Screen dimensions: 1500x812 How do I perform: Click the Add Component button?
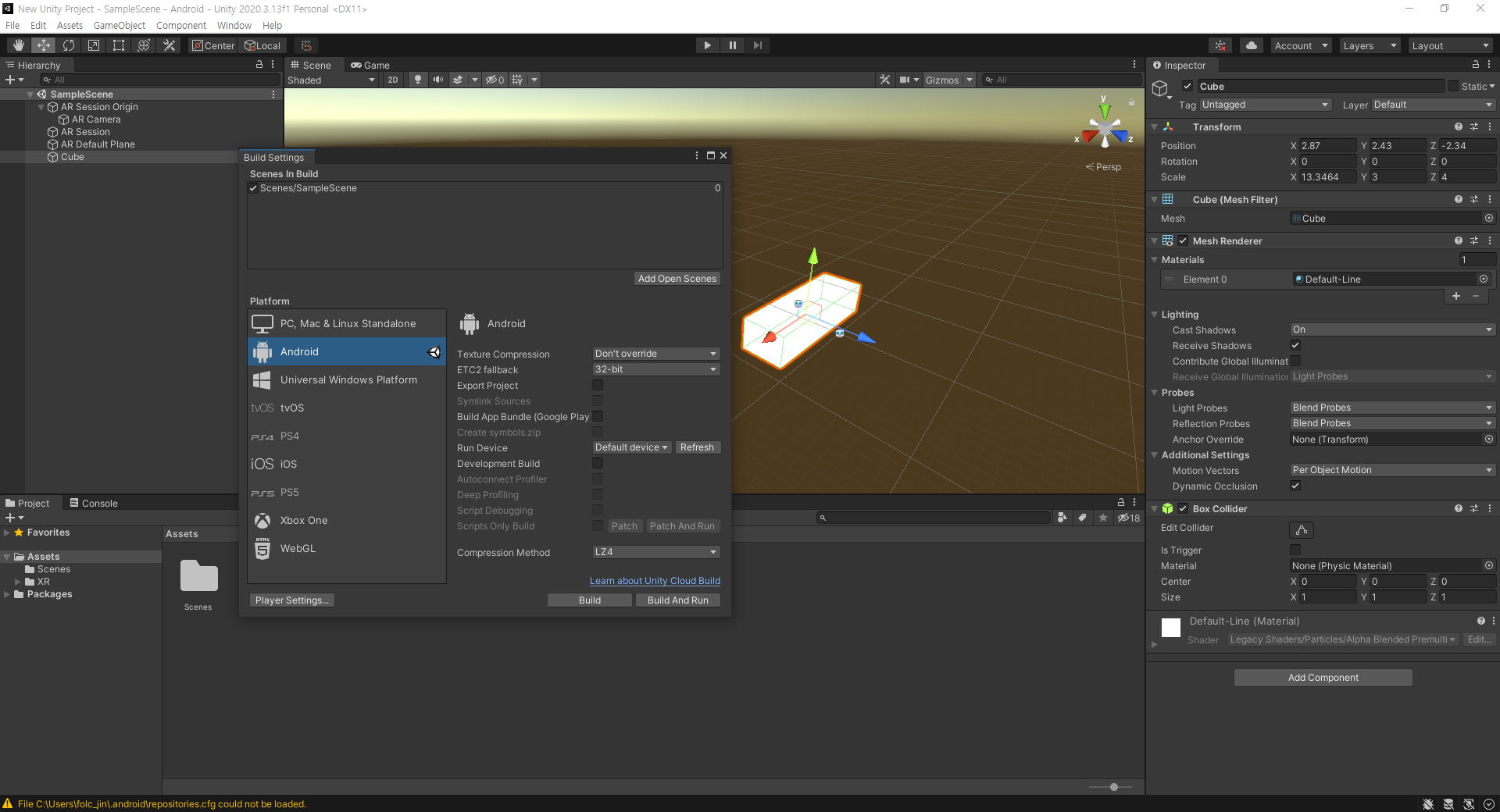click(1323, 678)
